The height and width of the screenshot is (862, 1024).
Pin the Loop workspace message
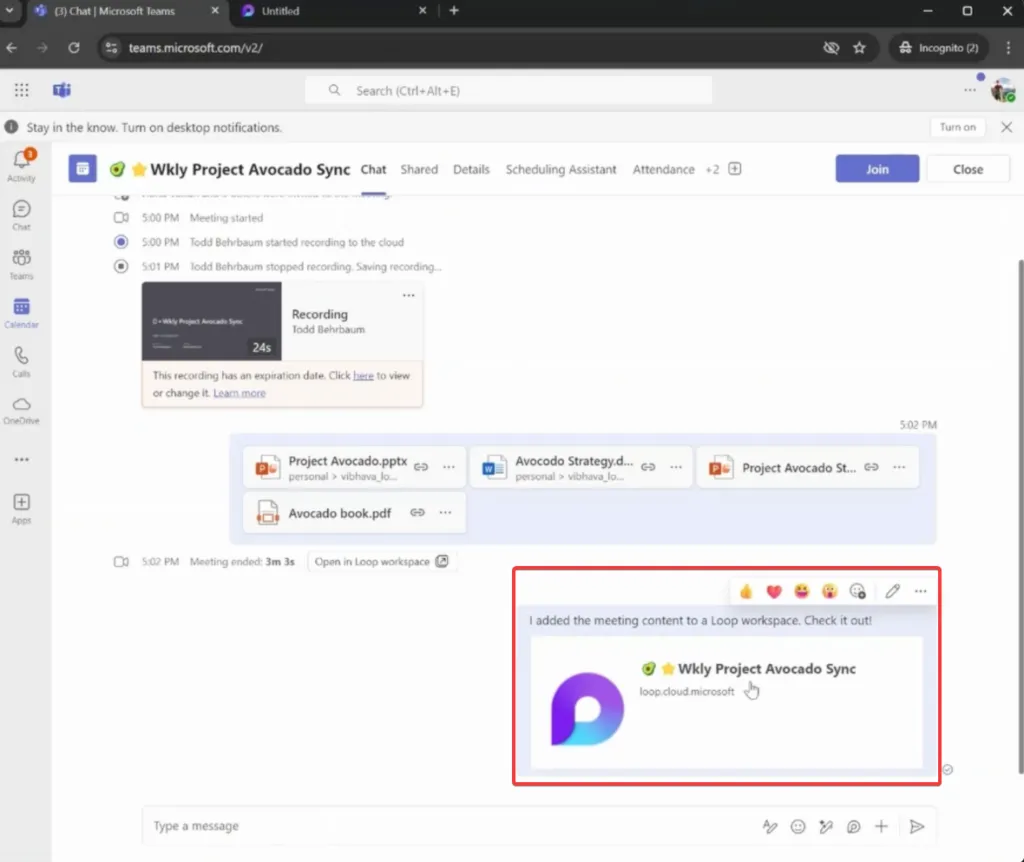pos(892,591)
